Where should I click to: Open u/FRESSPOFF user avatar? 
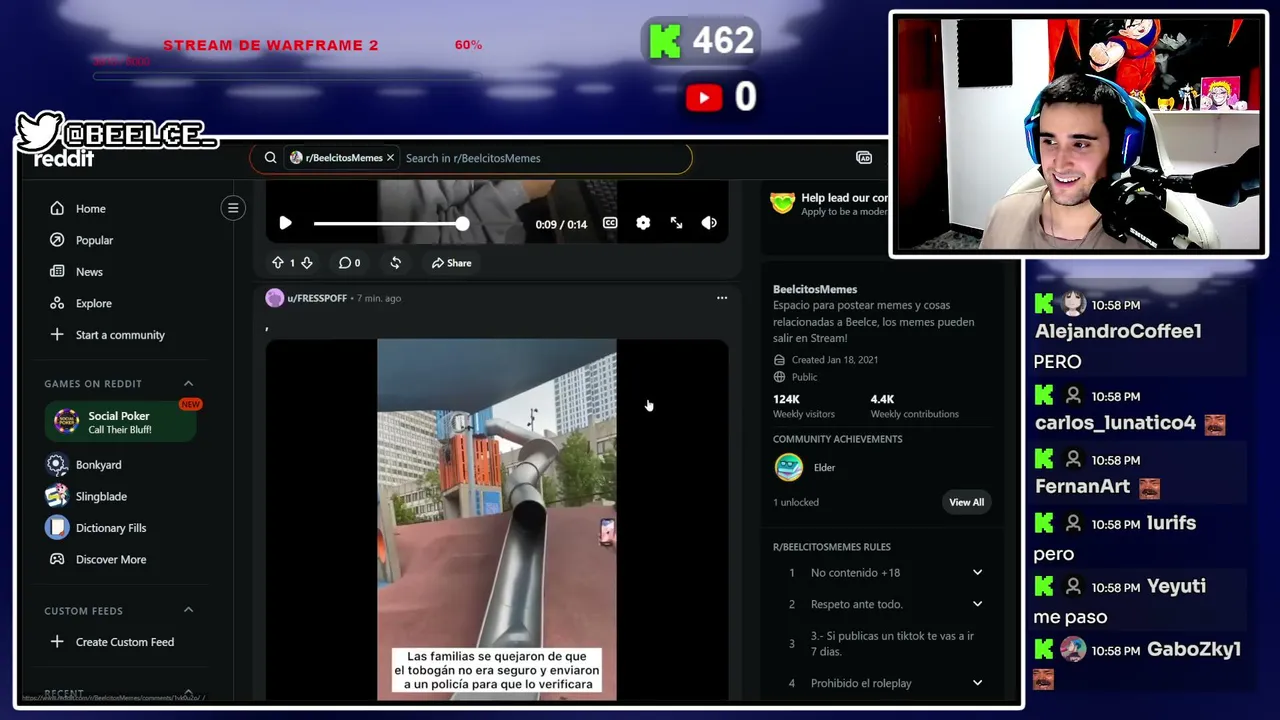point(274,298)
